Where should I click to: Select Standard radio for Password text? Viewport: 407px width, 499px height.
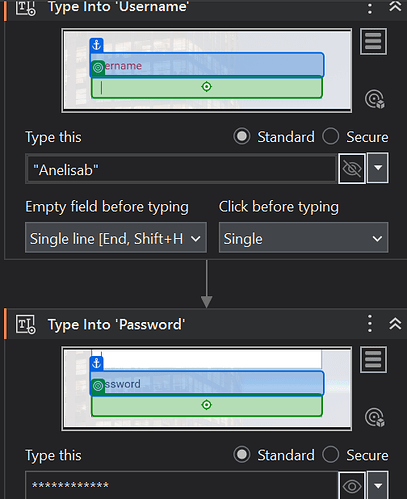point(242,455)
